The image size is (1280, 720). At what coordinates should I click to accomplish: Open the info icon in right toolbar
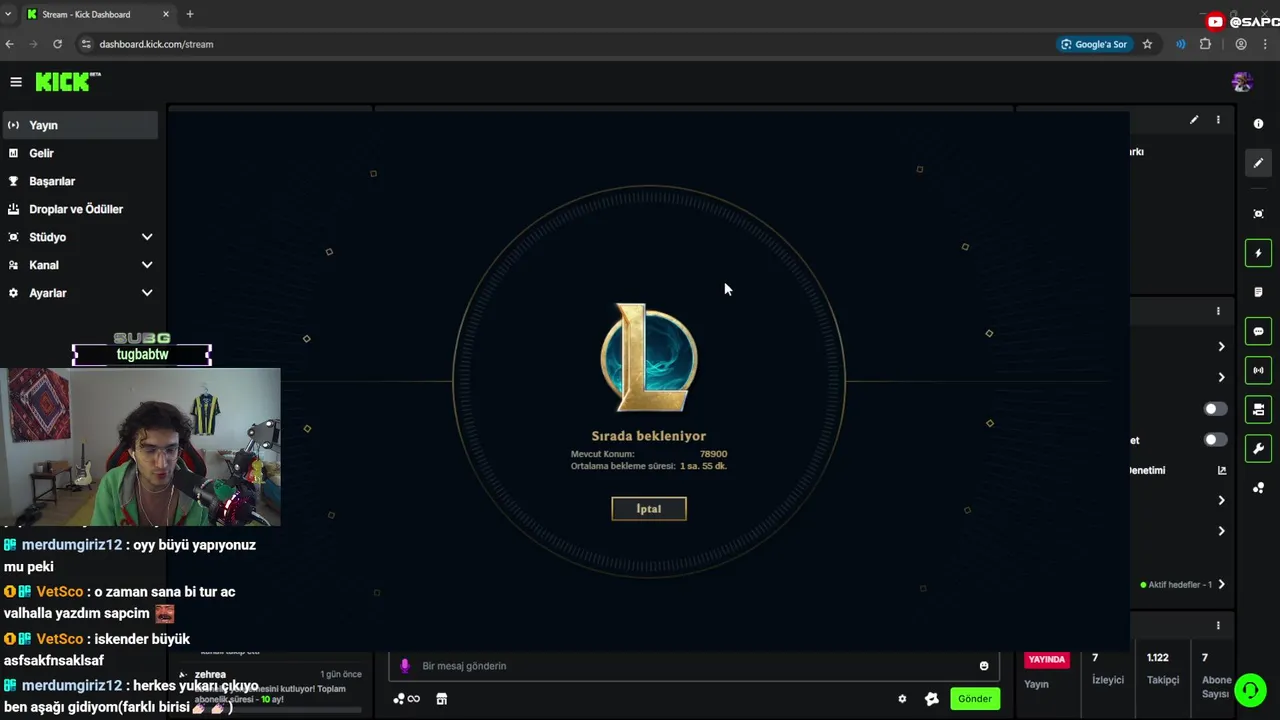pos(1258,124)
